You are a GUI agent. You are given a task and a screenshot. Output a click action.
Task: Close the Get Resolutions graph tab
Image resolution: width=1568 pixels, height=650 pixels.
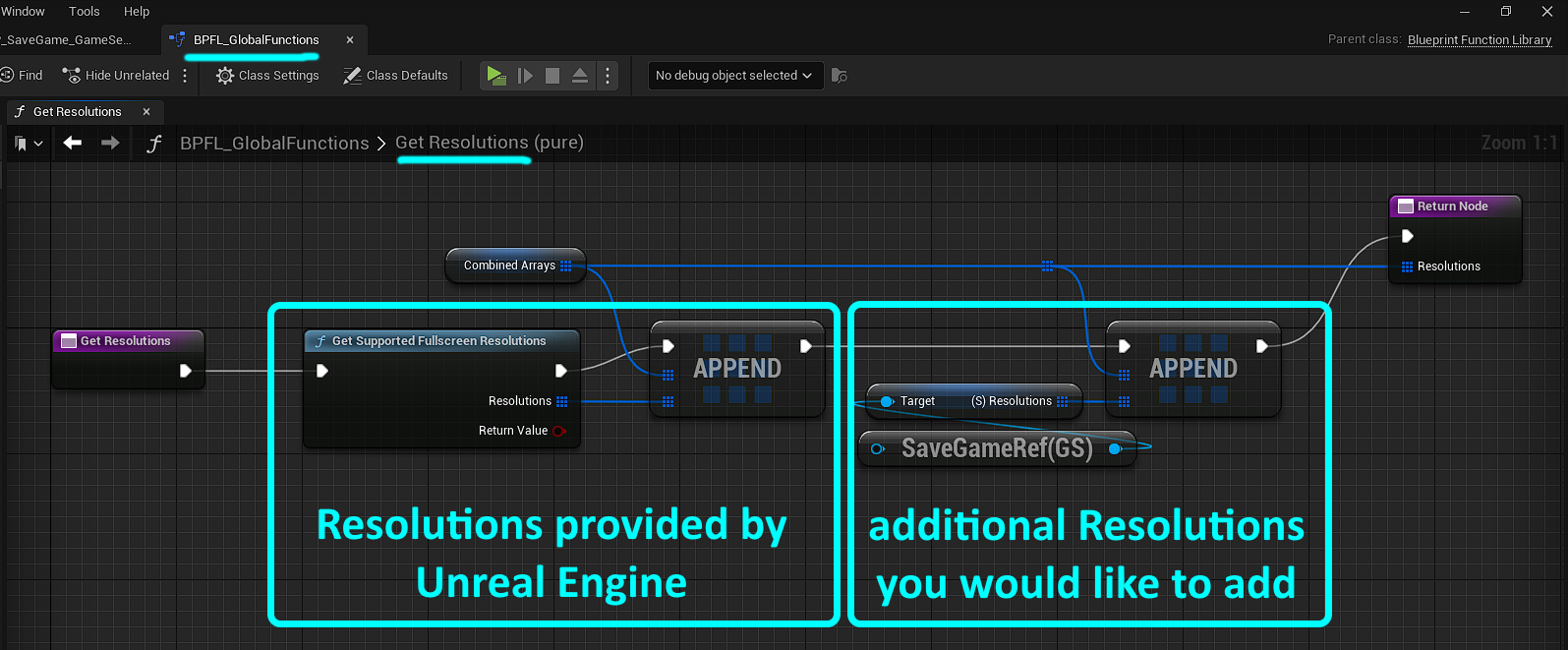click(146, 112)
